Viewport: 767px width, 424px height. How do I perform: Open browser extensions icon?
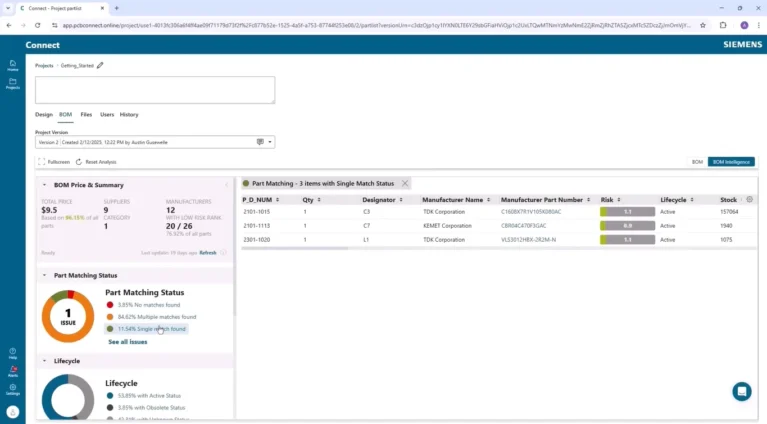[723, 25]
